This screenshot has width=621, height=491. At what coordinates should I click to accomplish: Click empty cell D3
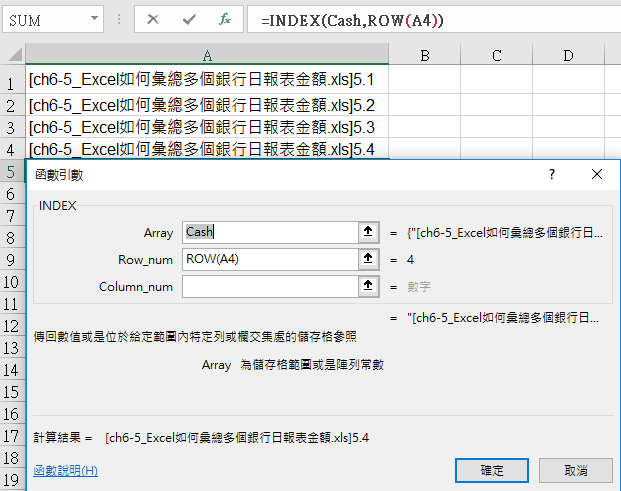click(x=568, y=127)
